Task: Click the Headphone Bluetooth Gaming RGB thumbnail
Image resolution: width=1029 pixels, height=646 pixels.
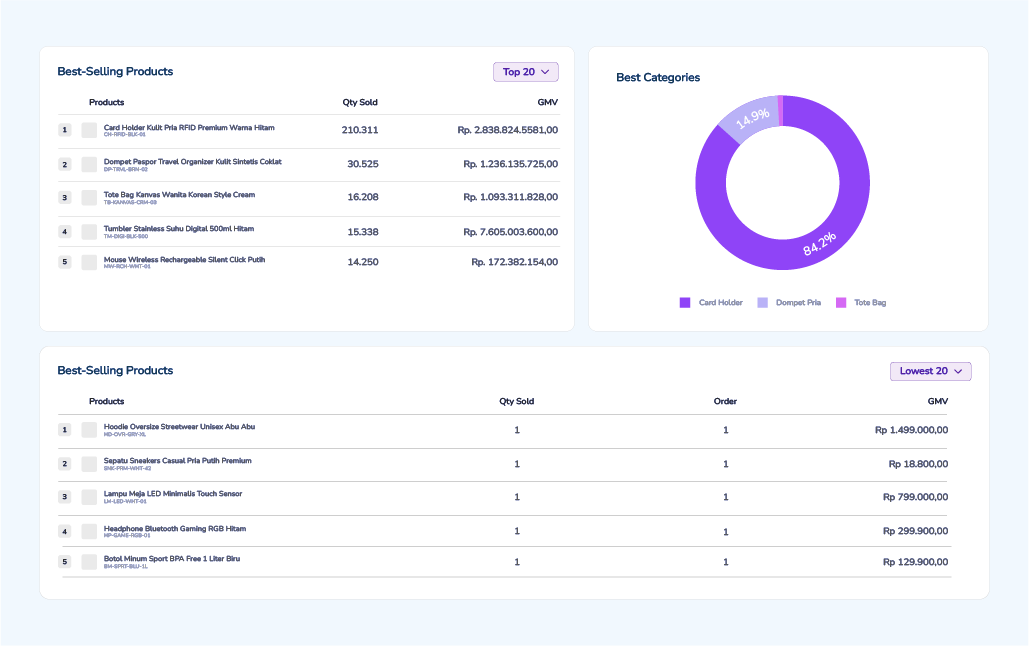Action: point(89,531)
